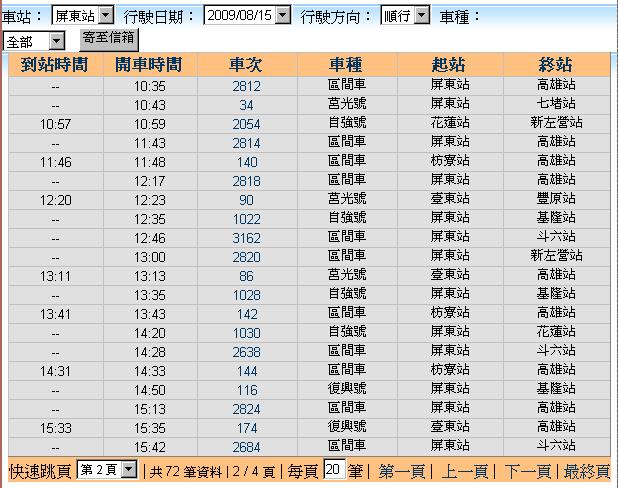Viewport: 618px width, 488px height.
Task: Click the 每頁 rows-per-page input field
Action: coord(334,469)
